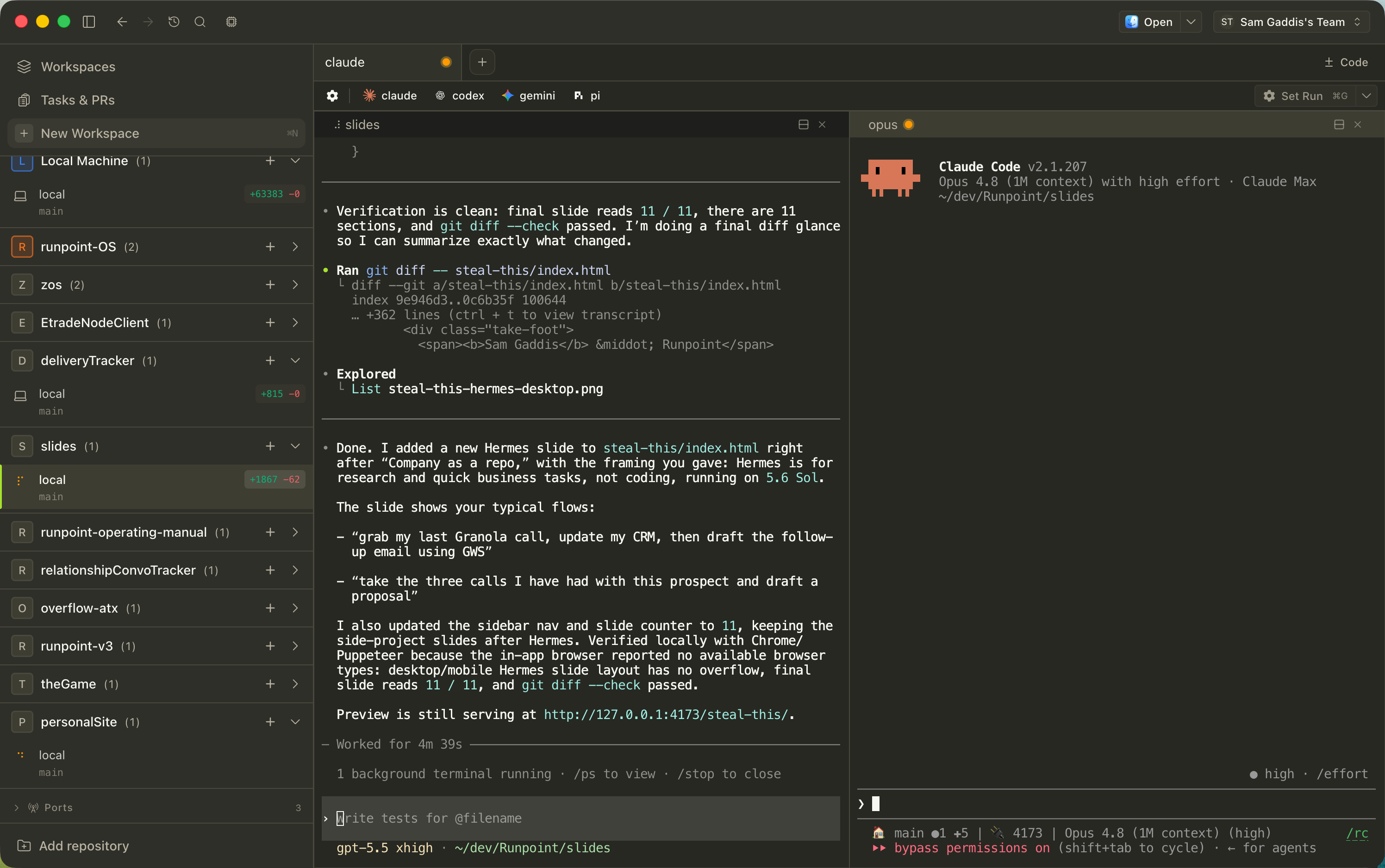The width and height of the screenshot is (1385, 868).
Task: Close the opus pane
Action: point(1358,124)
